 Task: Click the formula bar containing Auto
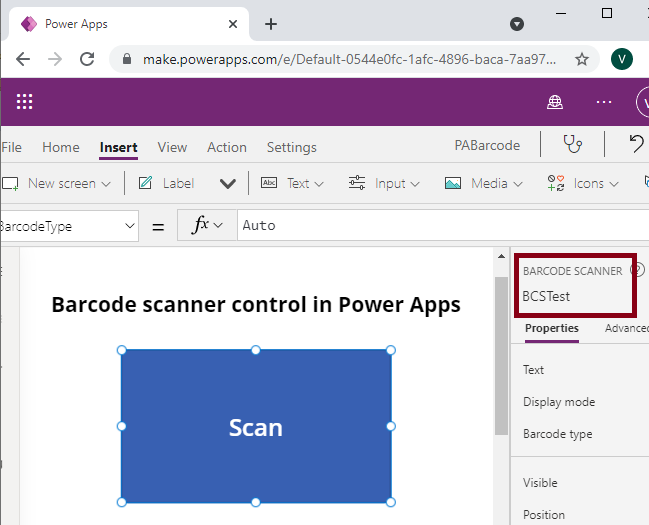443,225
